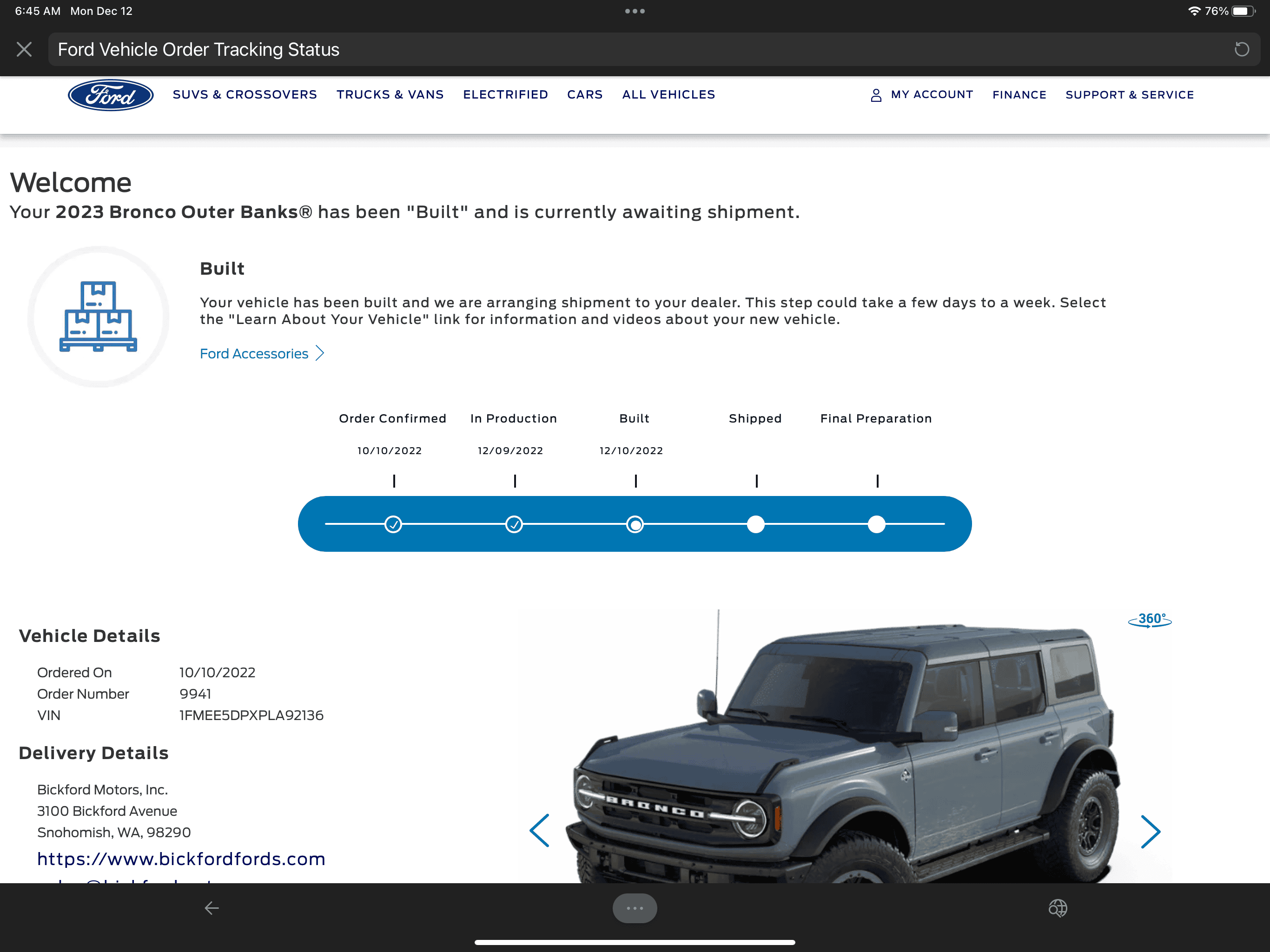The image size is (1270, 952).
Task: Tap the Ordered On date 10/10/2022
Action: [x=217, y=672]
